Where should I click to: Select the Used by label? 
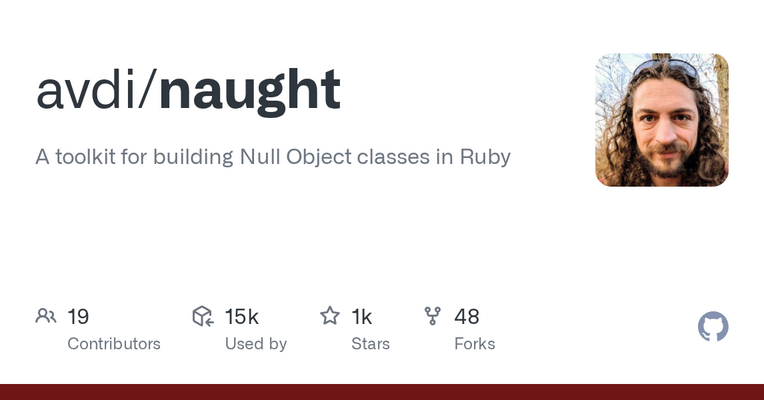(256, 343)
